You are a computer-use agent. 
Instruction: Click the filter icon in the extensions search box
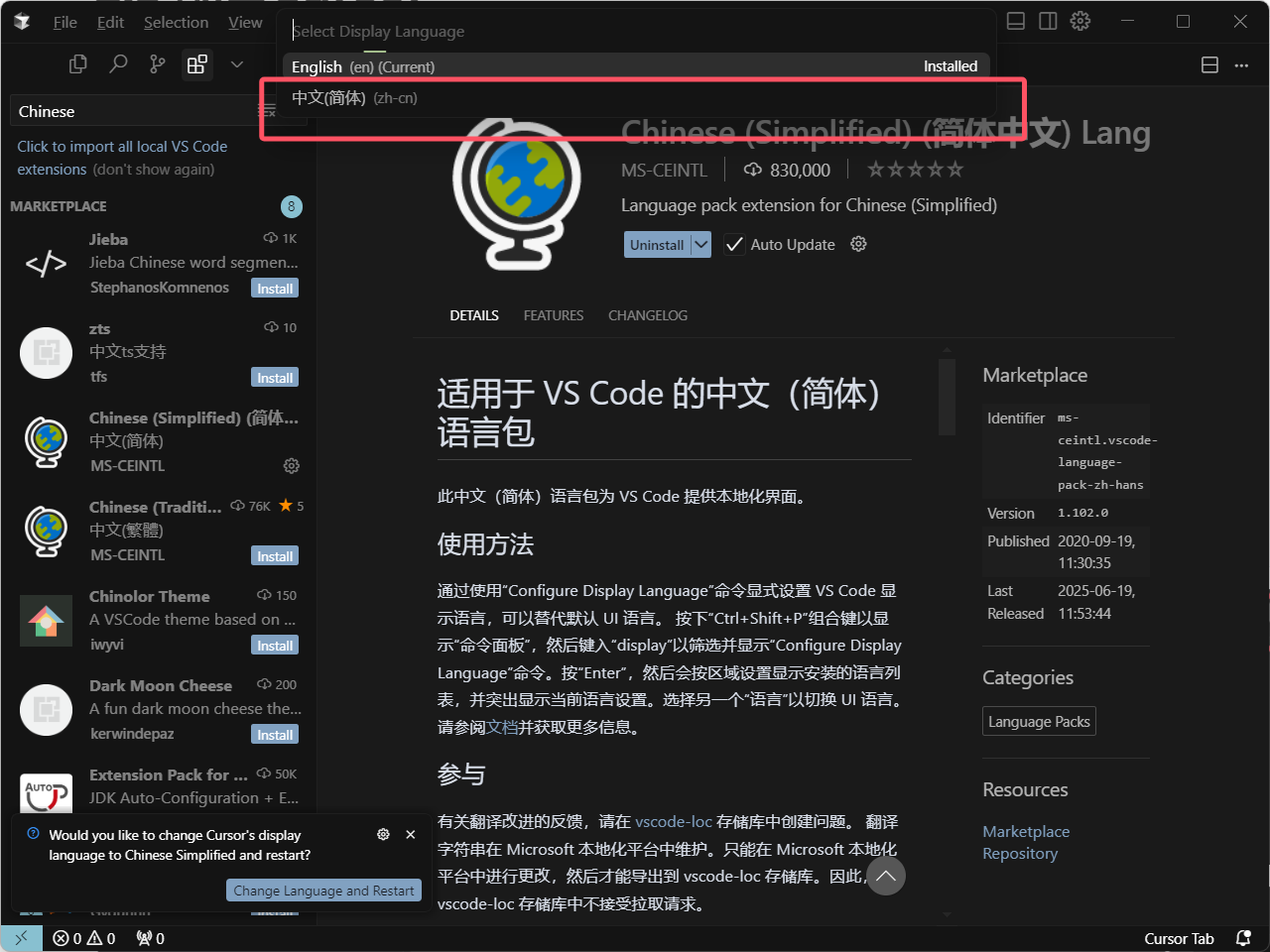(x=266, y=111)
